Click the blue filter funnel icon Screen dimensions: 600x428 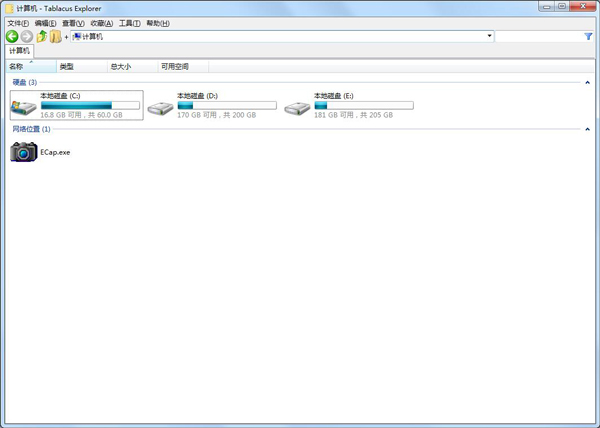588,36
